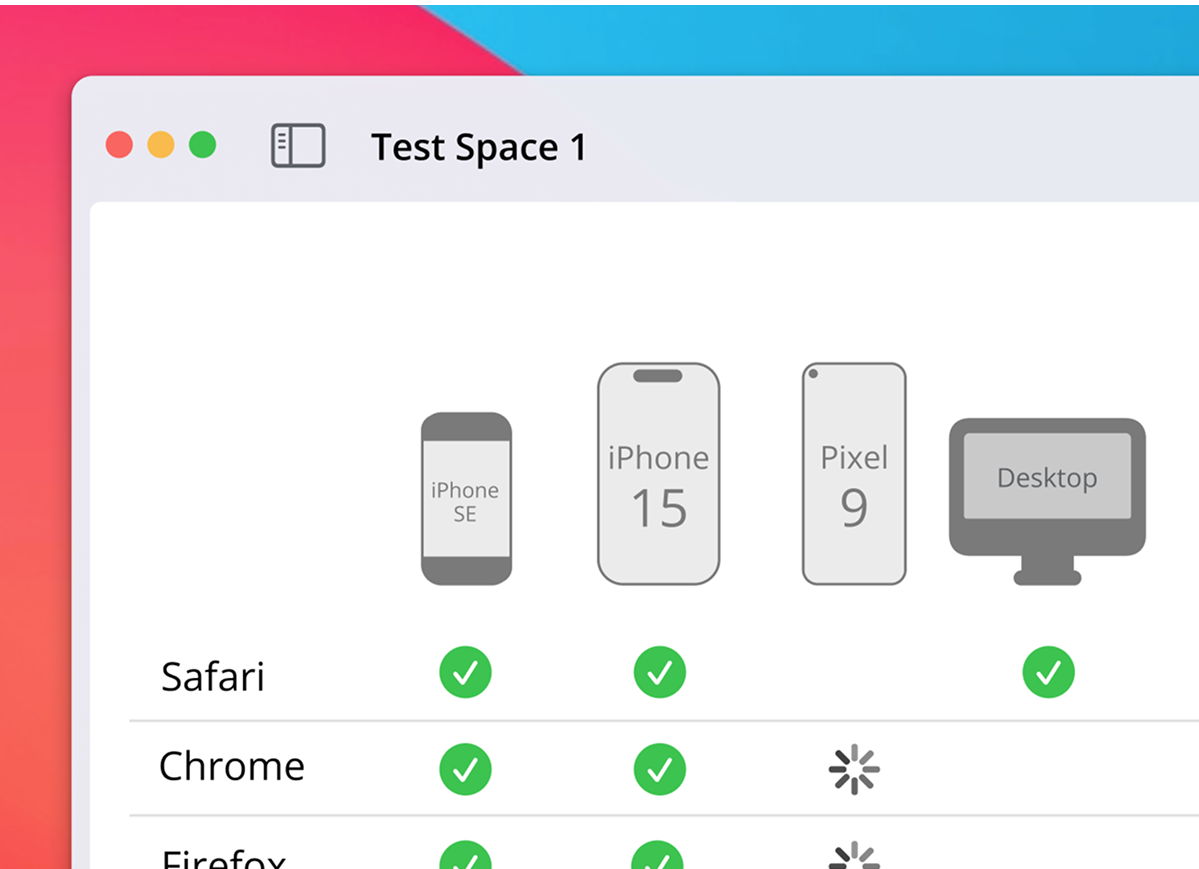The width and height of the screenshot is (1199, 869).
Task: Click Safari checkmark under iPhone 15
Action: tap(659, 672)
